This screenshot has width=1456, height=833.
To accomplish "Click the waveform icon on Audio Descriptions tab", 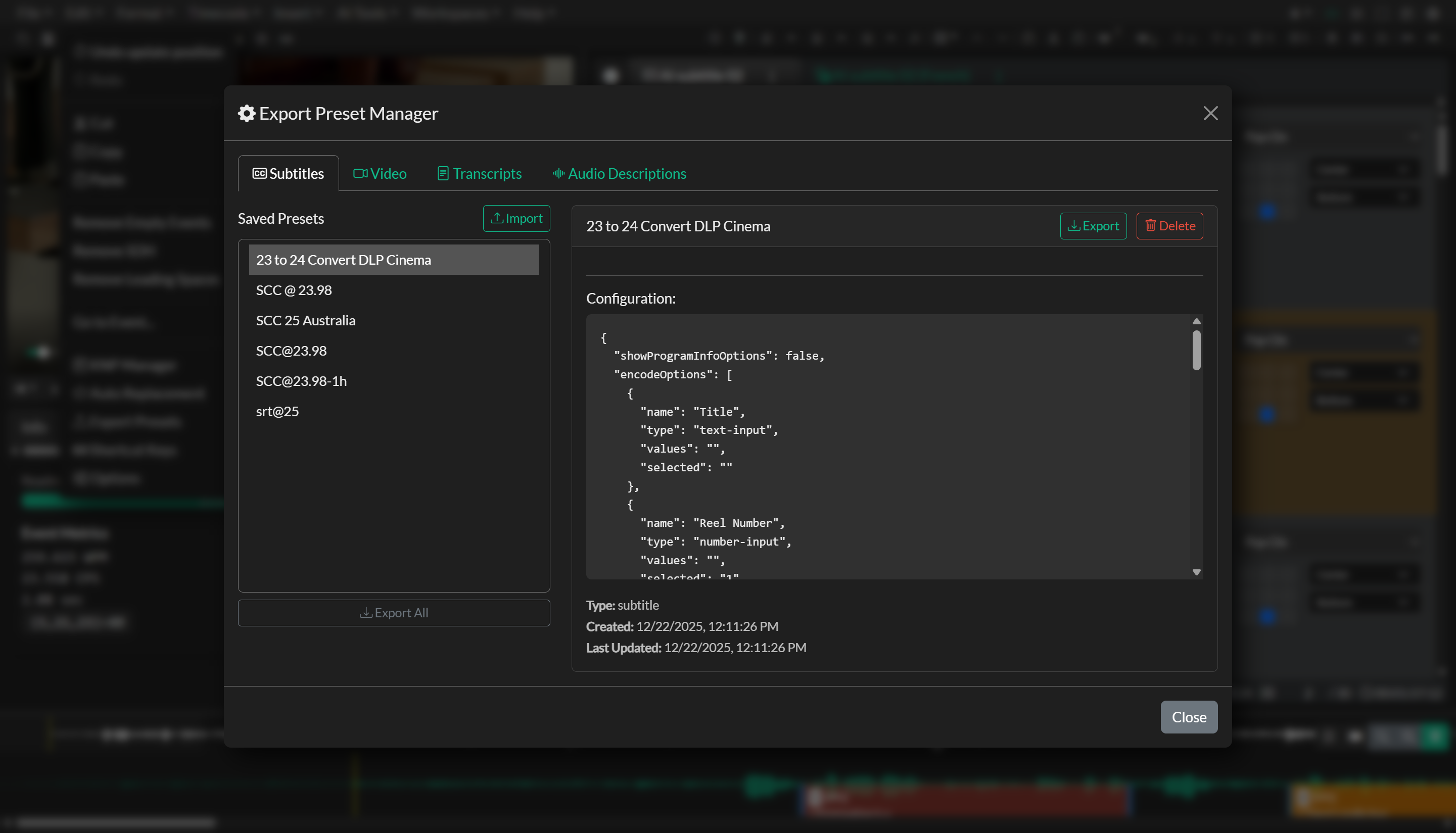I will click(x=558, y=173).
